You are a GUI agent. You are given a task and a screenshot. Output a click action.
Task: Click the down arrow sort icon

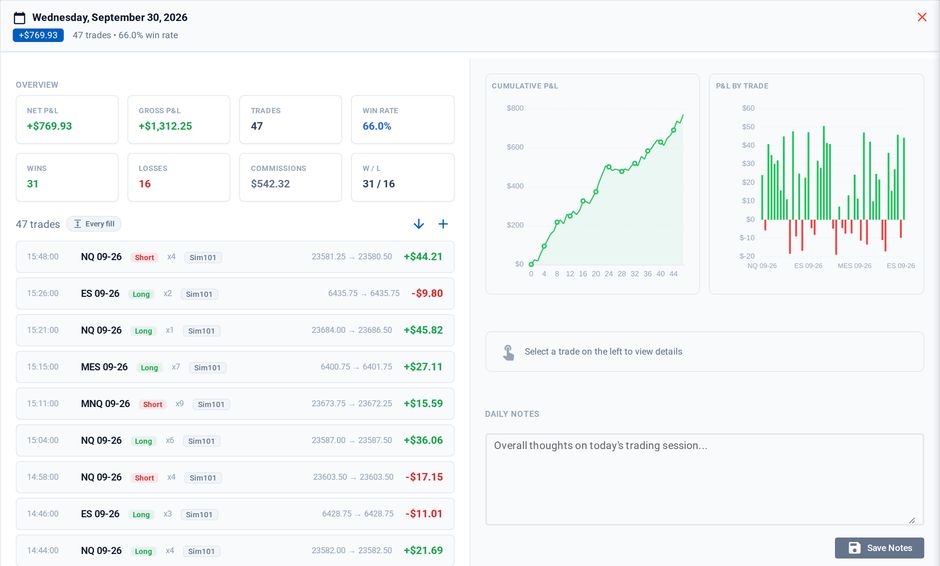point(418,224)
